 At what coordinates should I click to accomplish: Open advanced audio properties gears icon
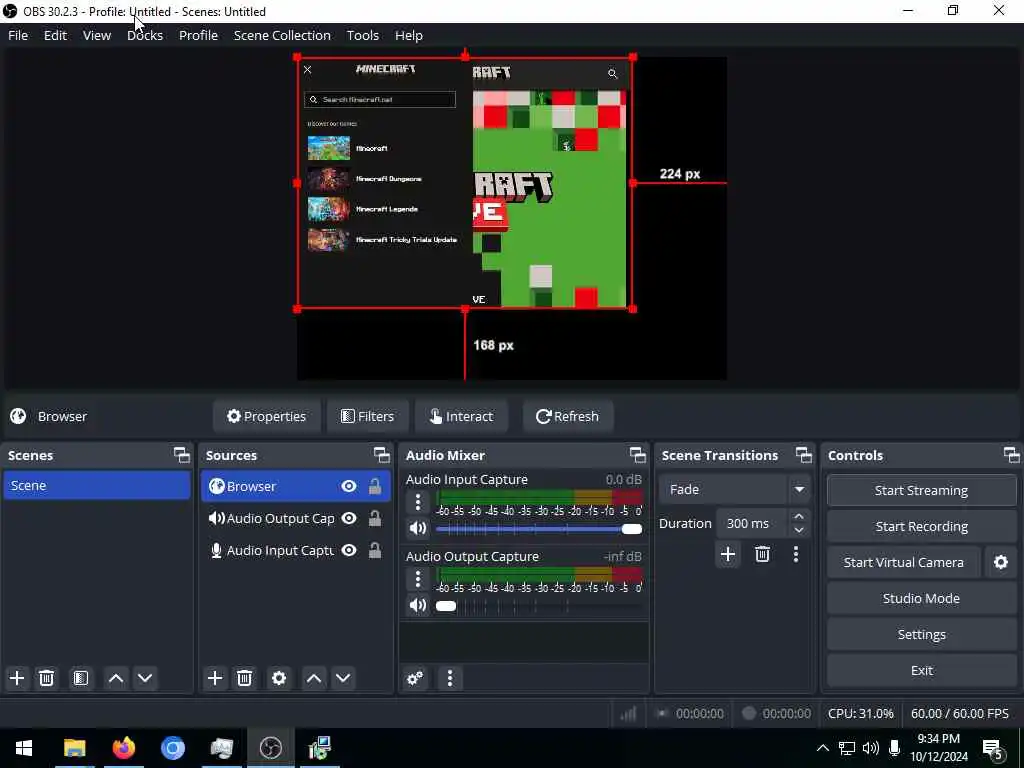click(415, 678)
